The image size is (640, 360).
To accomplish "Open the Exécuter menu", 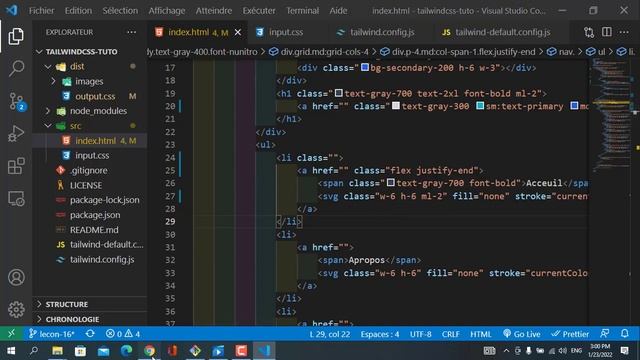I will click(x=259, y=11).
